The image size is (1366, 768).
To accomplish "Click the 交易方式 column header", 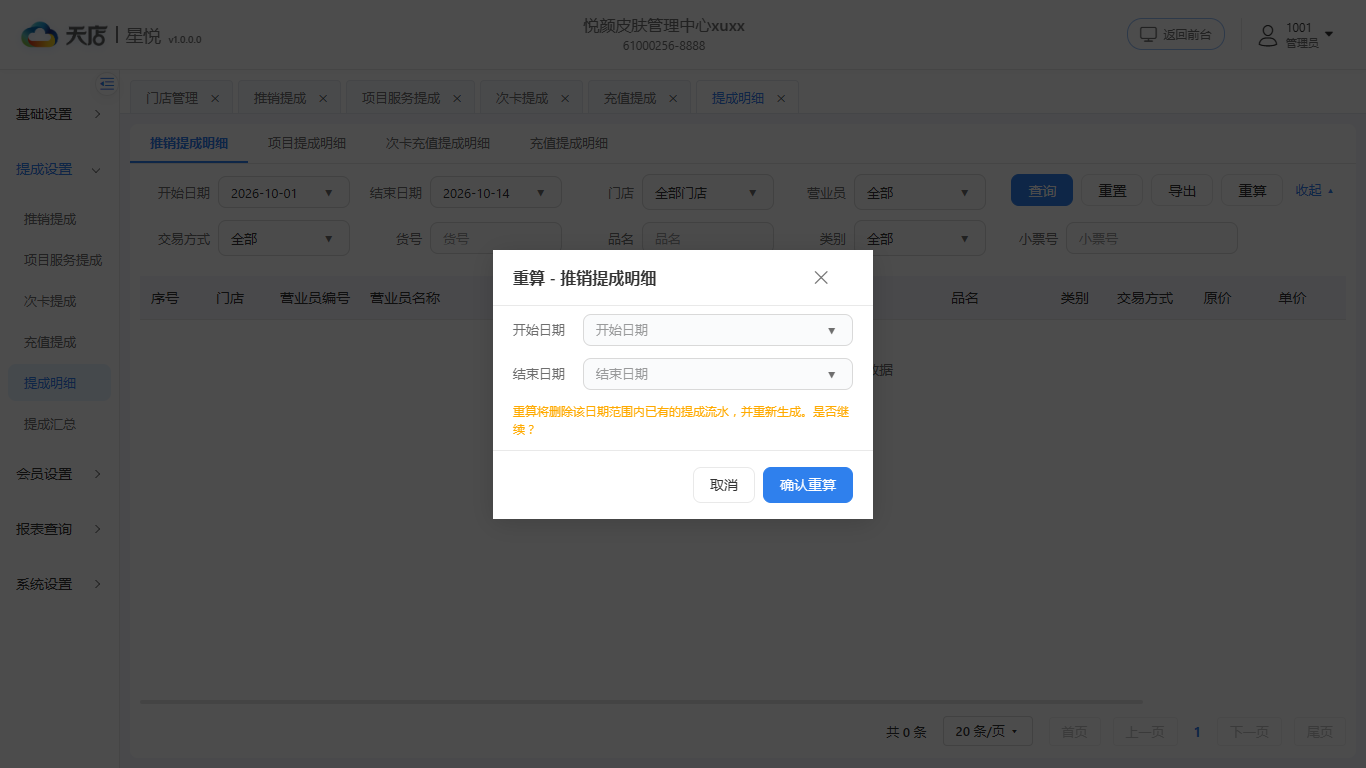I will (1145, 298).
